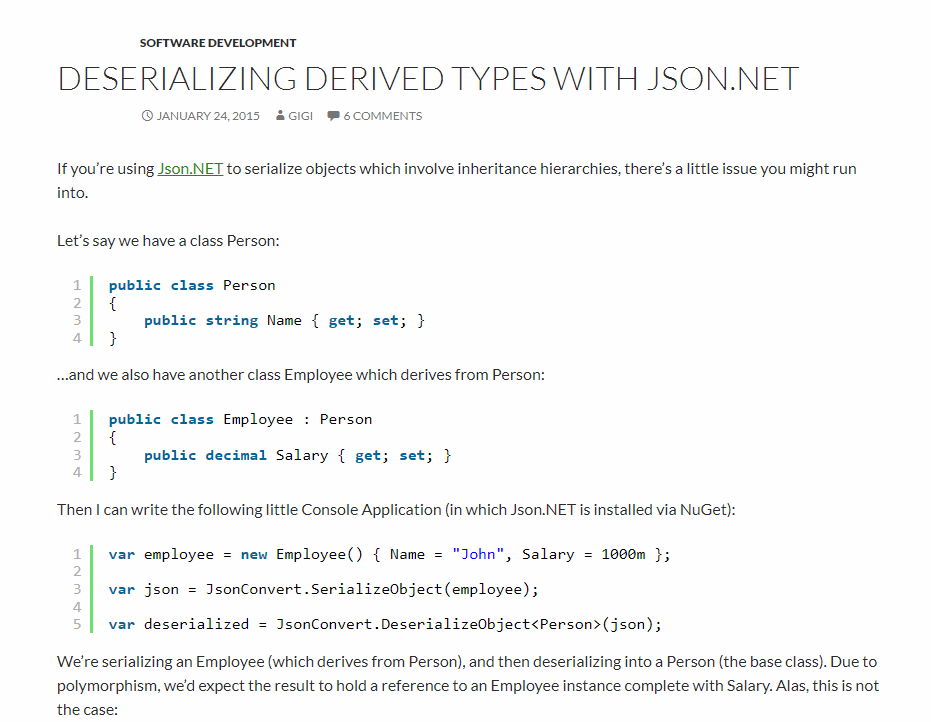Screen dimensions: 931x722
Task: Click the code line "public class Employee : Person"
Action: [x=240, y=419]
